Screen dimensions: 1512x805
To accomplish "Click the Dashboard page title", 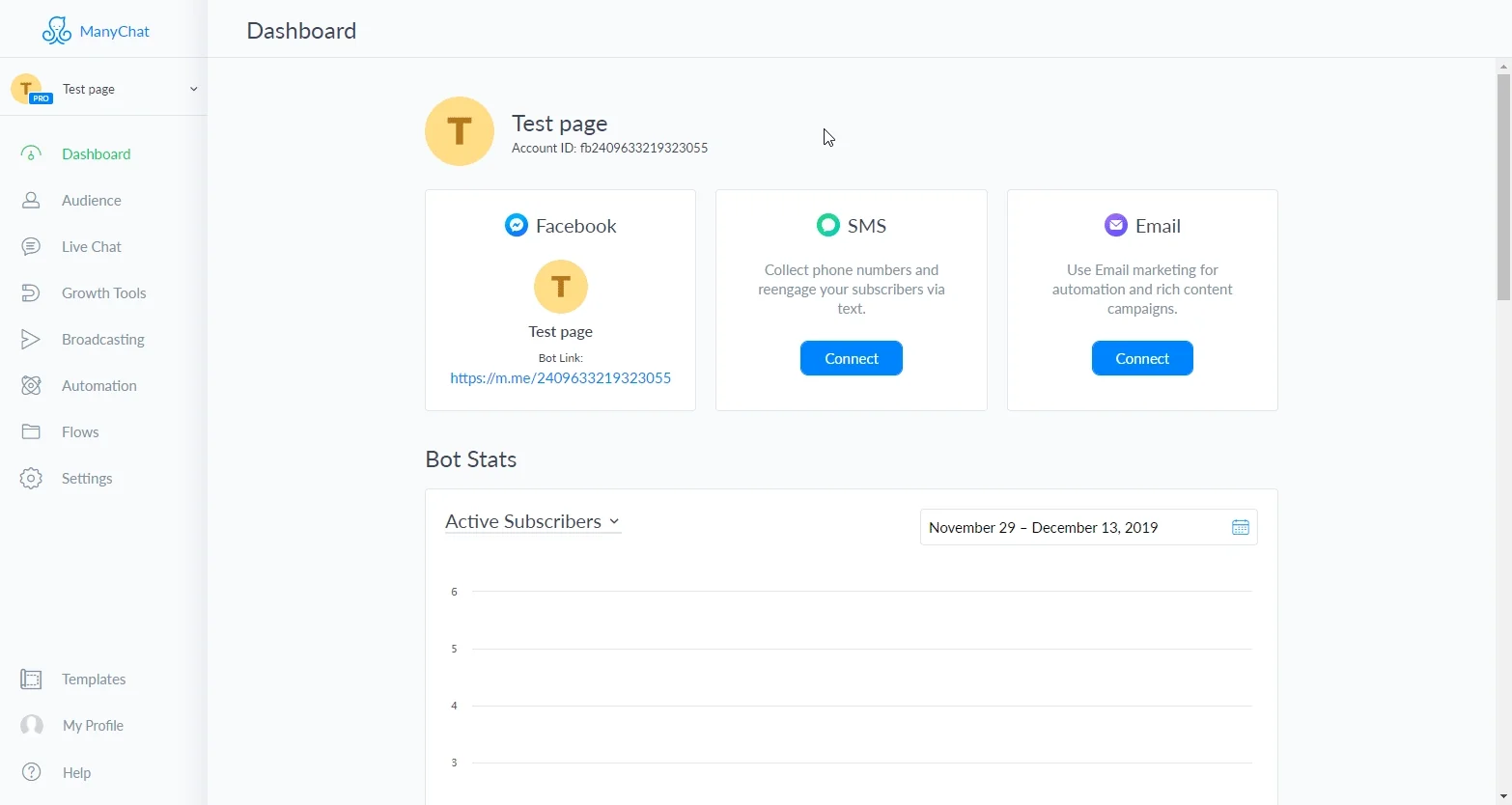I will click(x=301, y=31).
